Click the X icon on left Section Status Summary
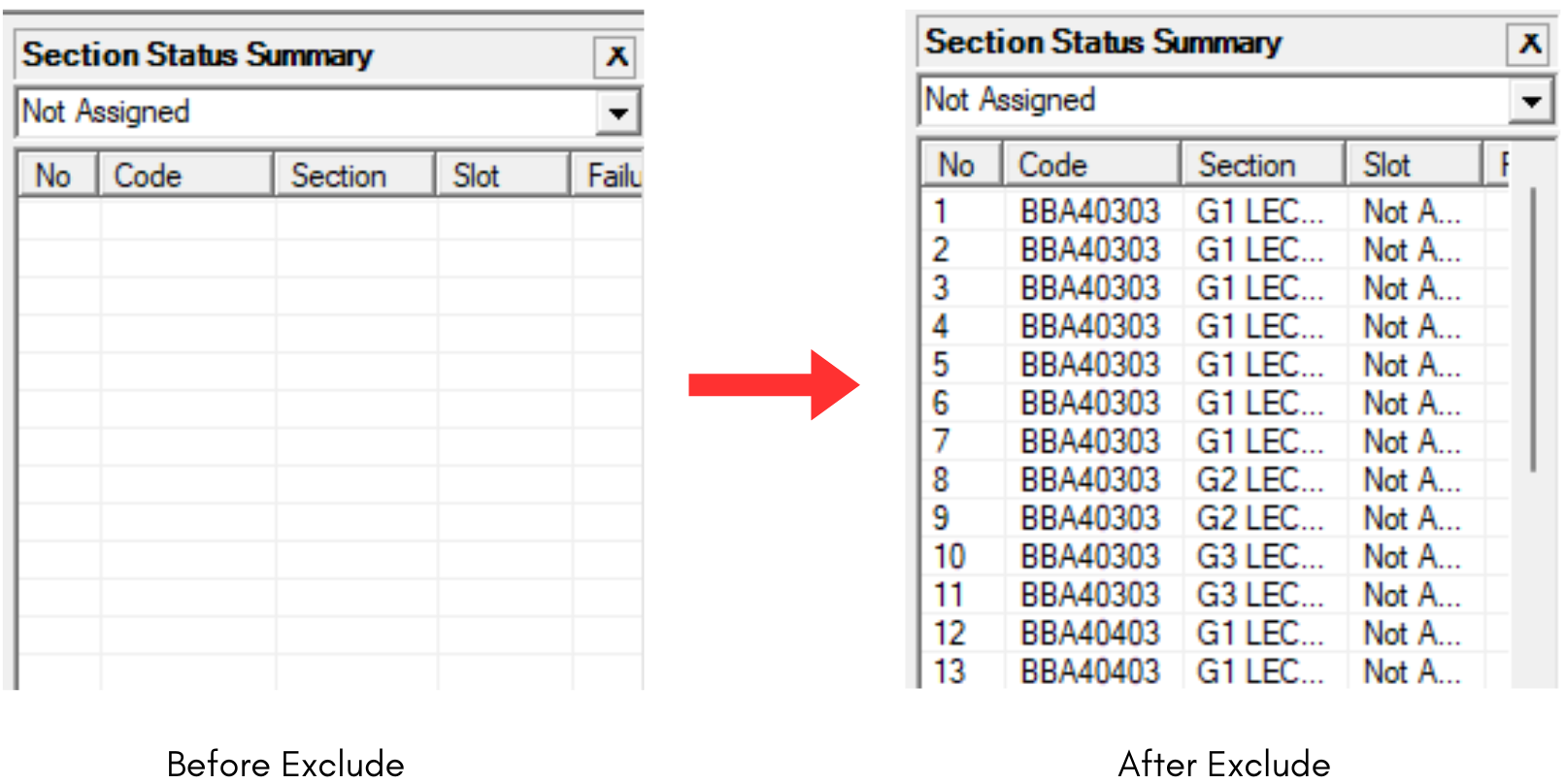Image resolution: width=1566 pixels, height=784 pixels. [616, 56]
